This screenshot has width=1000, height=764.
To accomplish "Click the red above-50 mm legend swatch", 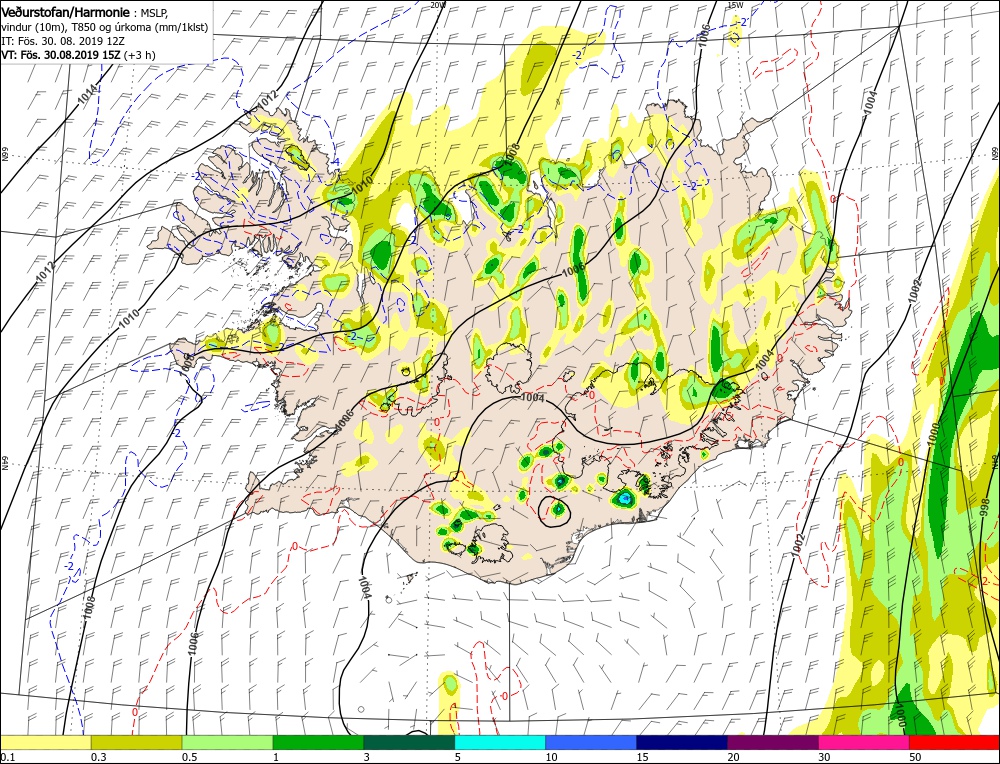I will tap(954, 742).
